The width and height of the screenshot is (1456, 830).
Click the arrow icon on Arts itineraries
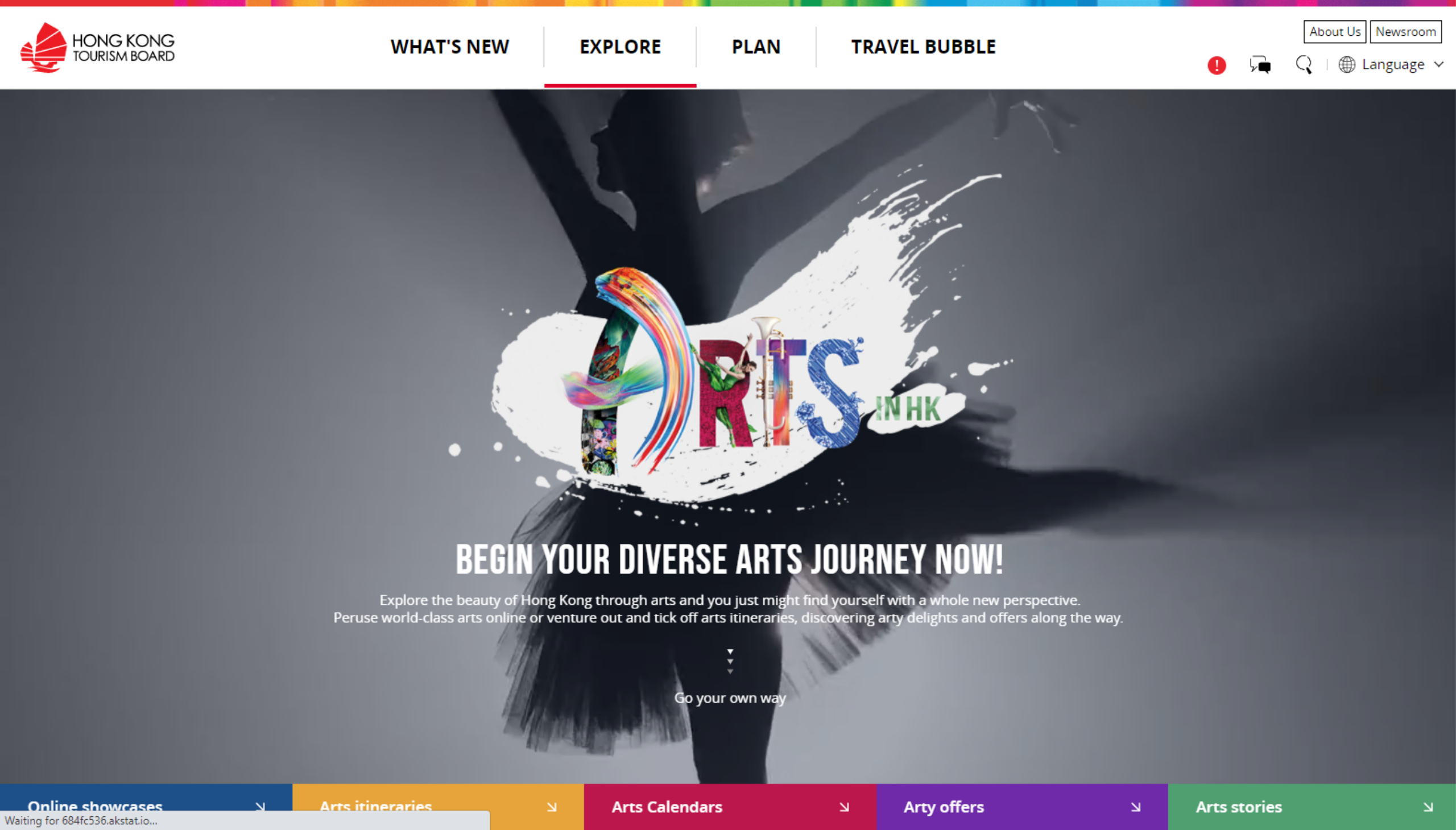552,807
